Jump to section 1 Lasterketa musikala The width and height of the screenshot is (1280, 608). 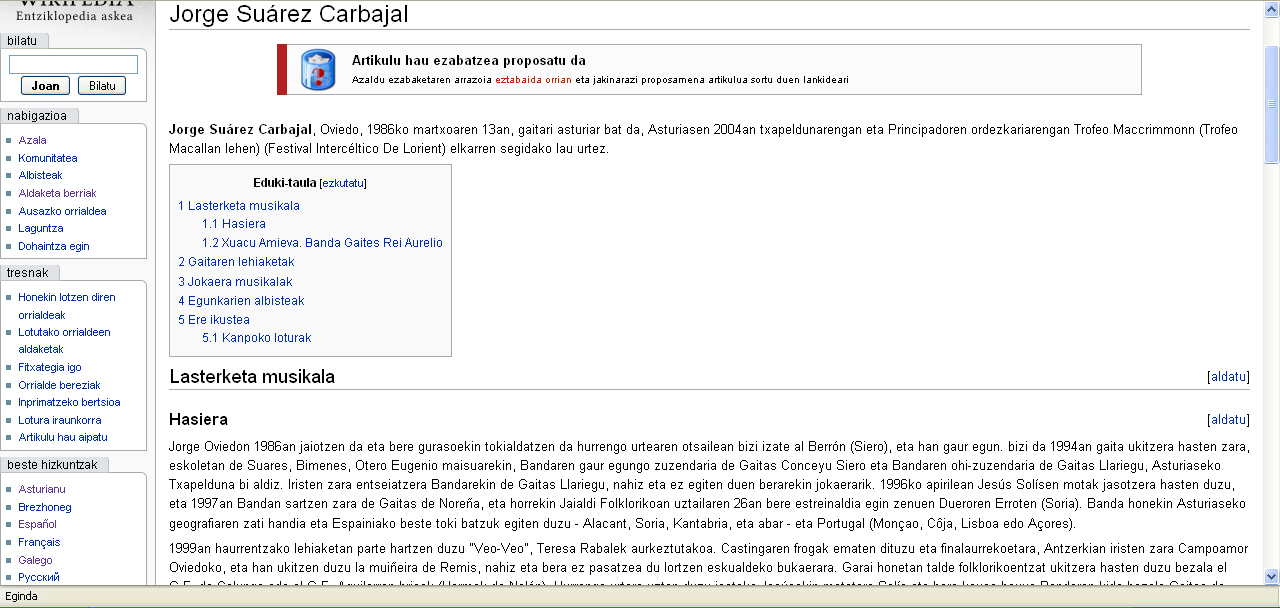coord(239,206)
